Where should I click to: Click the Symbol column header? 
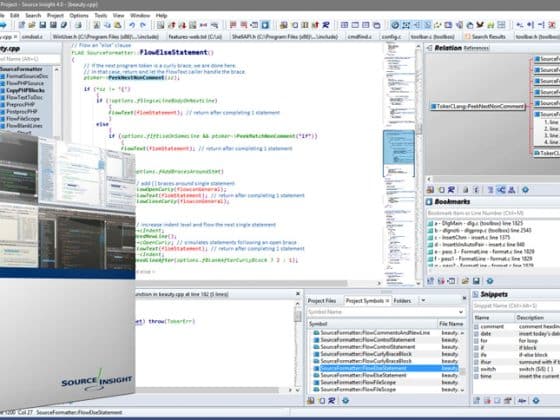point(372,324)
